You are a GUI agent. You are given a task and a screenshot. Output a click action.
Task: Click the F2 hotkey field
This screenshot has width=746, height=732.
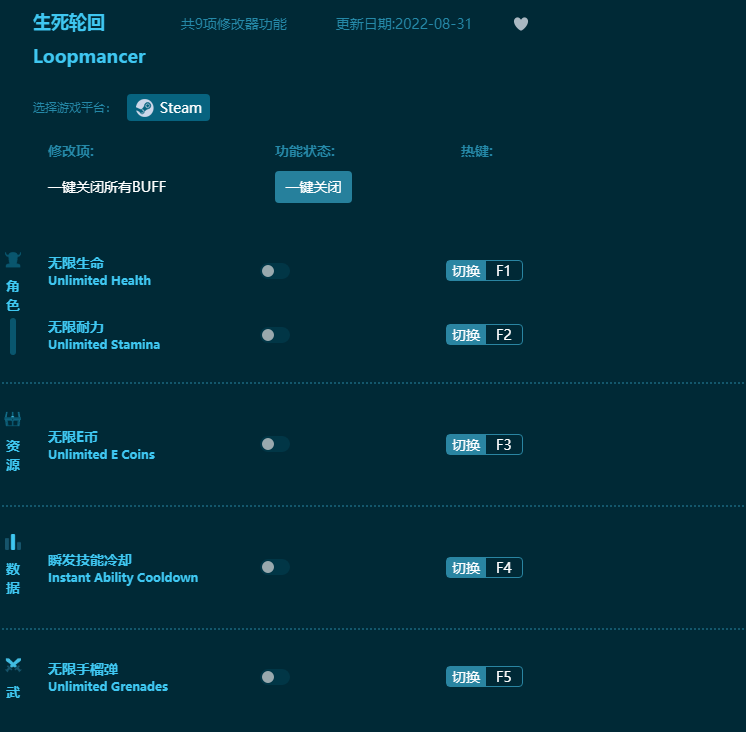click(504, 334)
